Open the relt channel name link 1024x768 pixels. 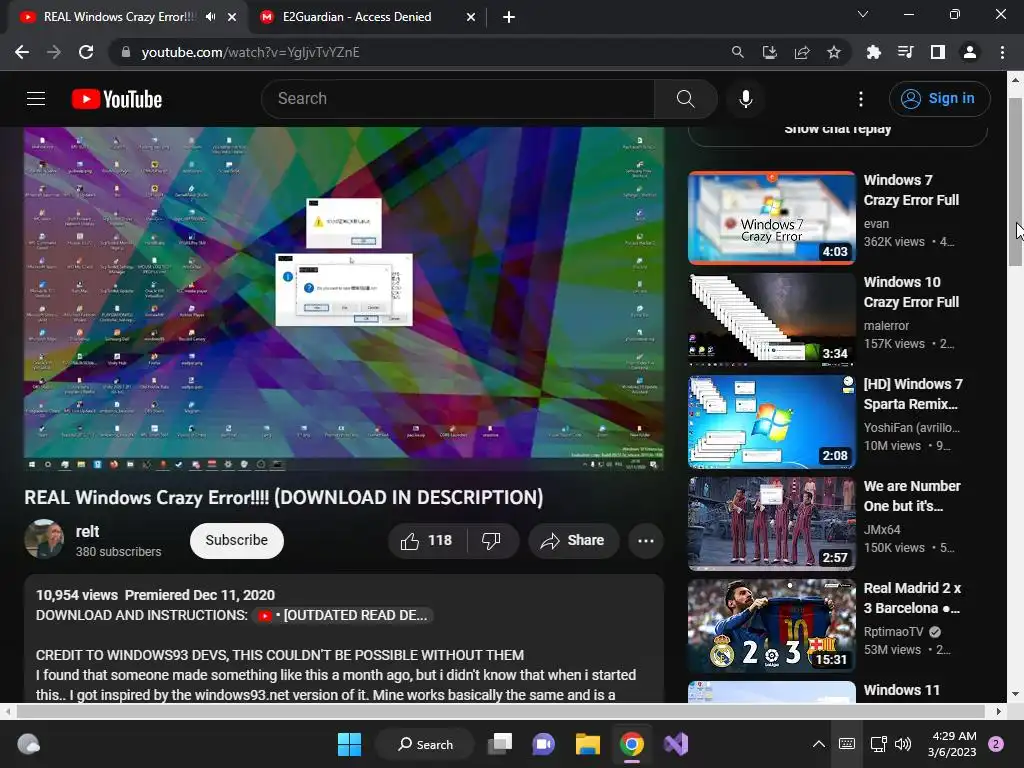click(88, 532)
